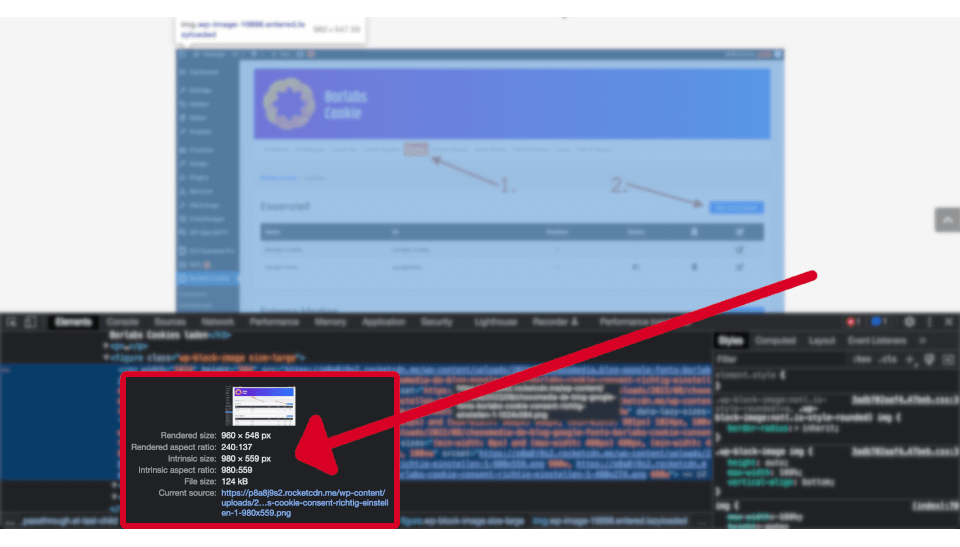Toggle the device toolbar icon in DevTools
960x547 pixels.
click(x=31, y=322)
